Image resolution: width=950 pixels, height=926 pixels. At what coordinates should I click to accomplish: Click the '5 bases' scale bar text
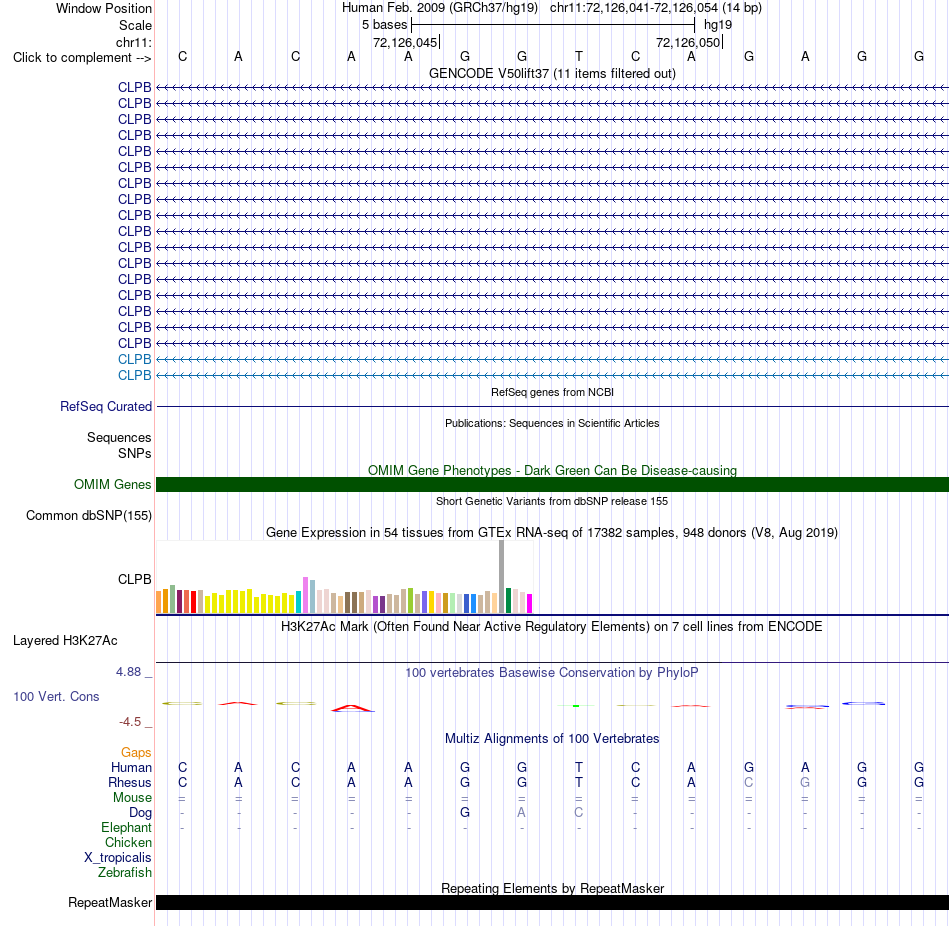[x=384, y=25]
